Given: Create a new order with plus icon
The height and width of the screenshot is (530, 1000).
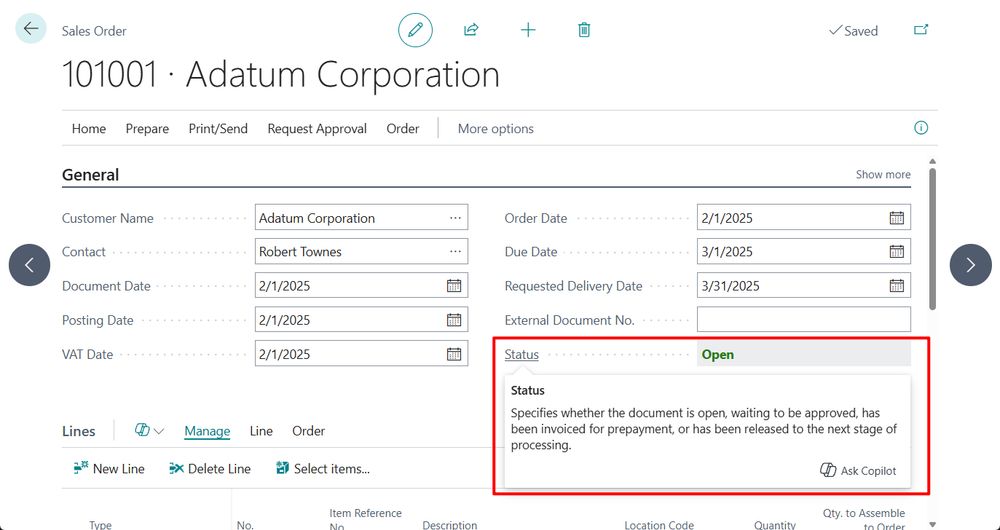Looking at the screenshot, I should 528,30.
